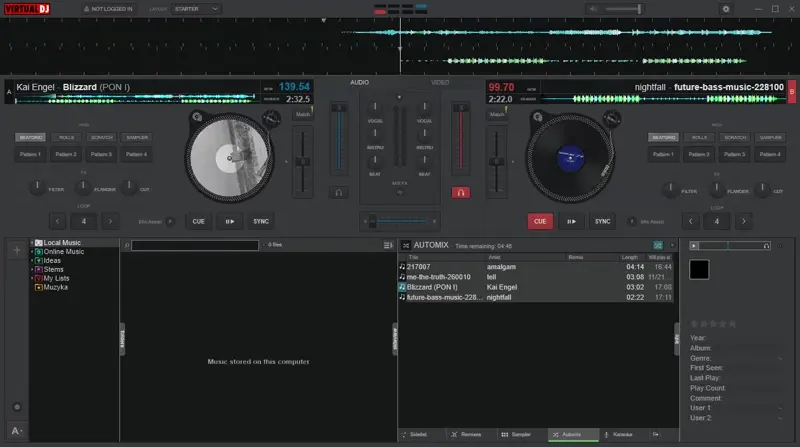Click the master volume speaker icon

593,9
